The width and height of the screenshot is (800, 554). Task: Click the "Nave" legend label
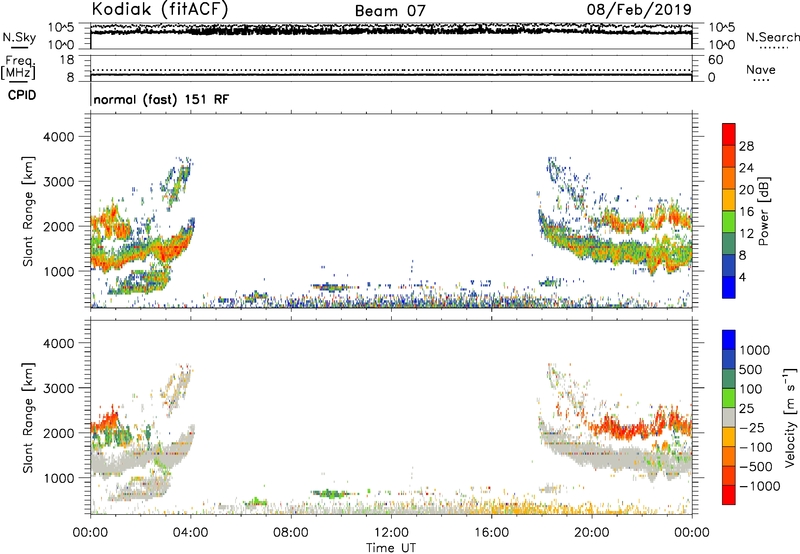761,69
